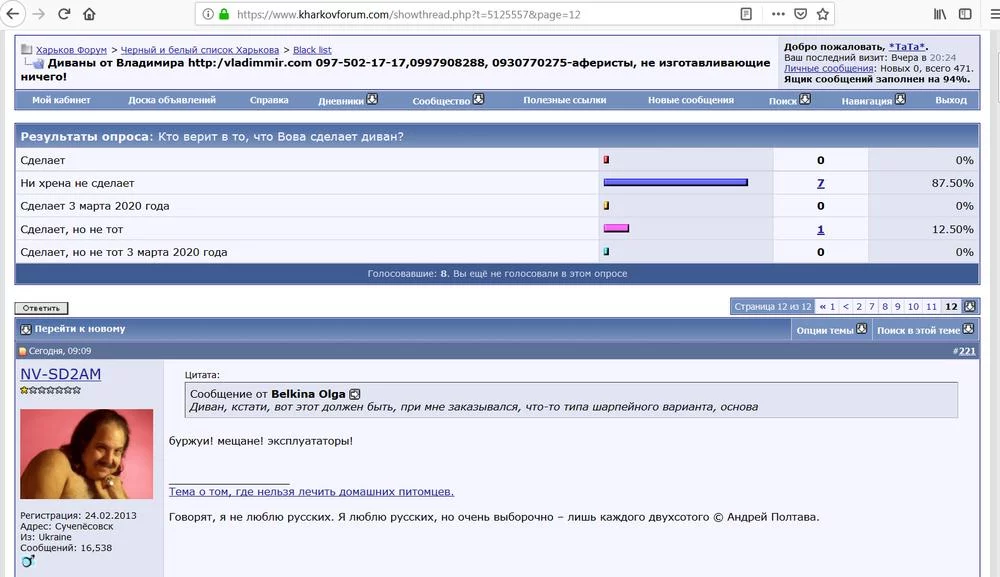Open Мой кабинет in the forum navbar

point(61,100)
